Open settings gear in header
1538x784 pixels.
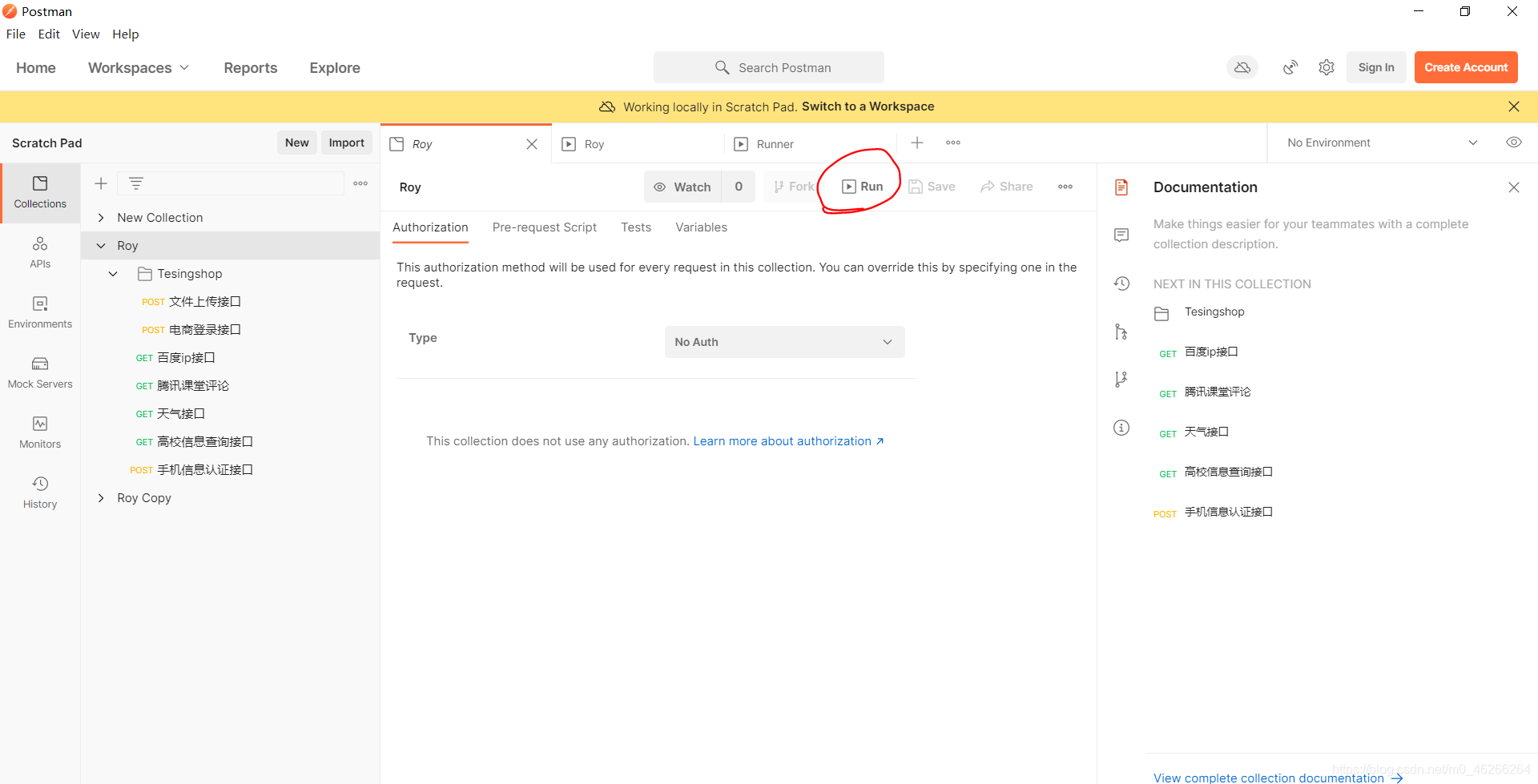[x=1327, y=67]
